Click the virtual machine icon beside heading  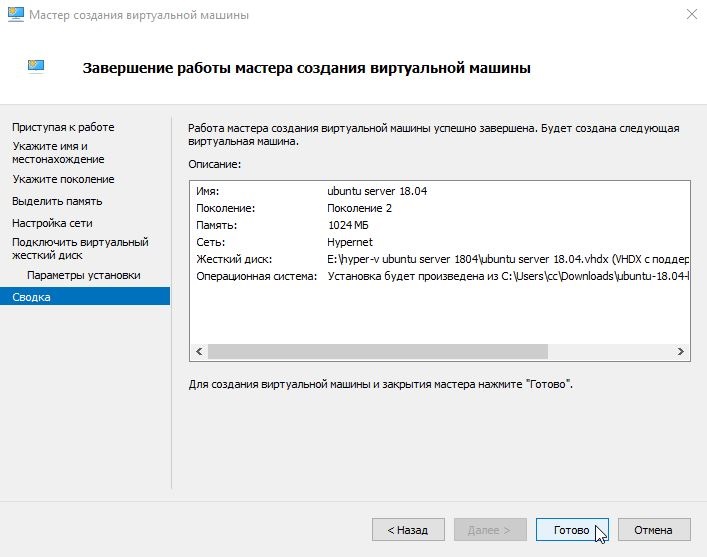(x=36, y=67)
